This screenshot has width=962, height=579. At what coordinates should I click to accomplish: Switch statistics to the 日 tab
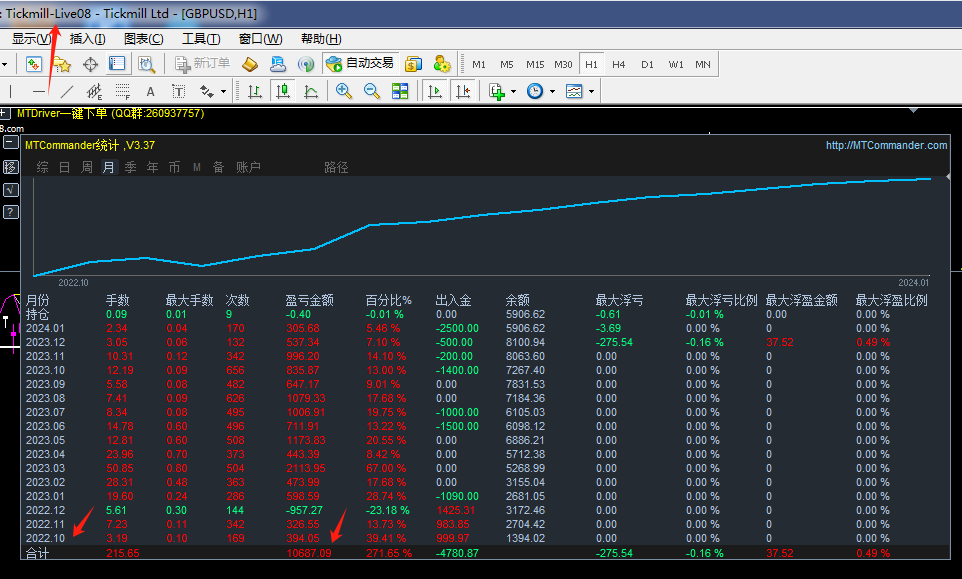point(64,167)
